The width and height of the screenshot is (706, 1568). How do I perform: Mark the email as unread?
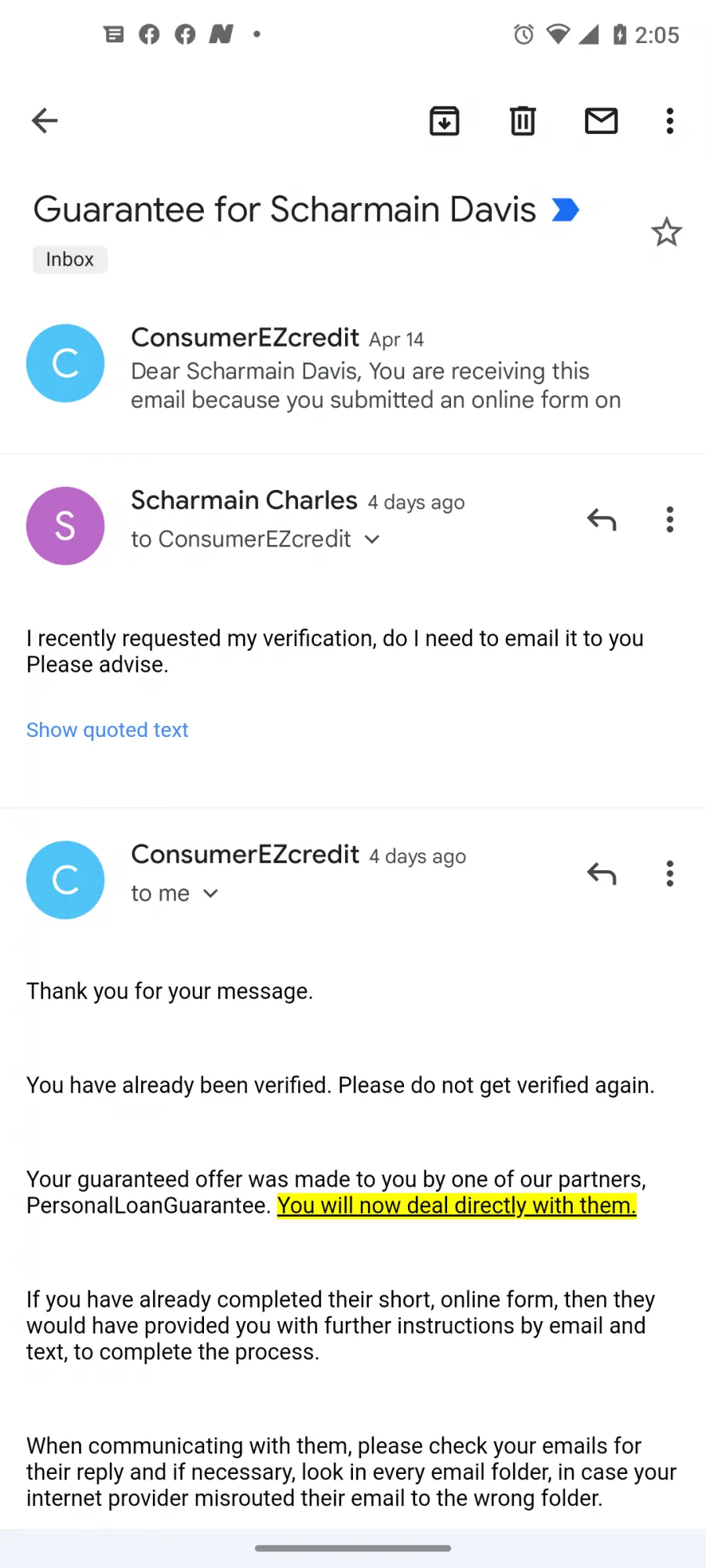tap(602, 121)
